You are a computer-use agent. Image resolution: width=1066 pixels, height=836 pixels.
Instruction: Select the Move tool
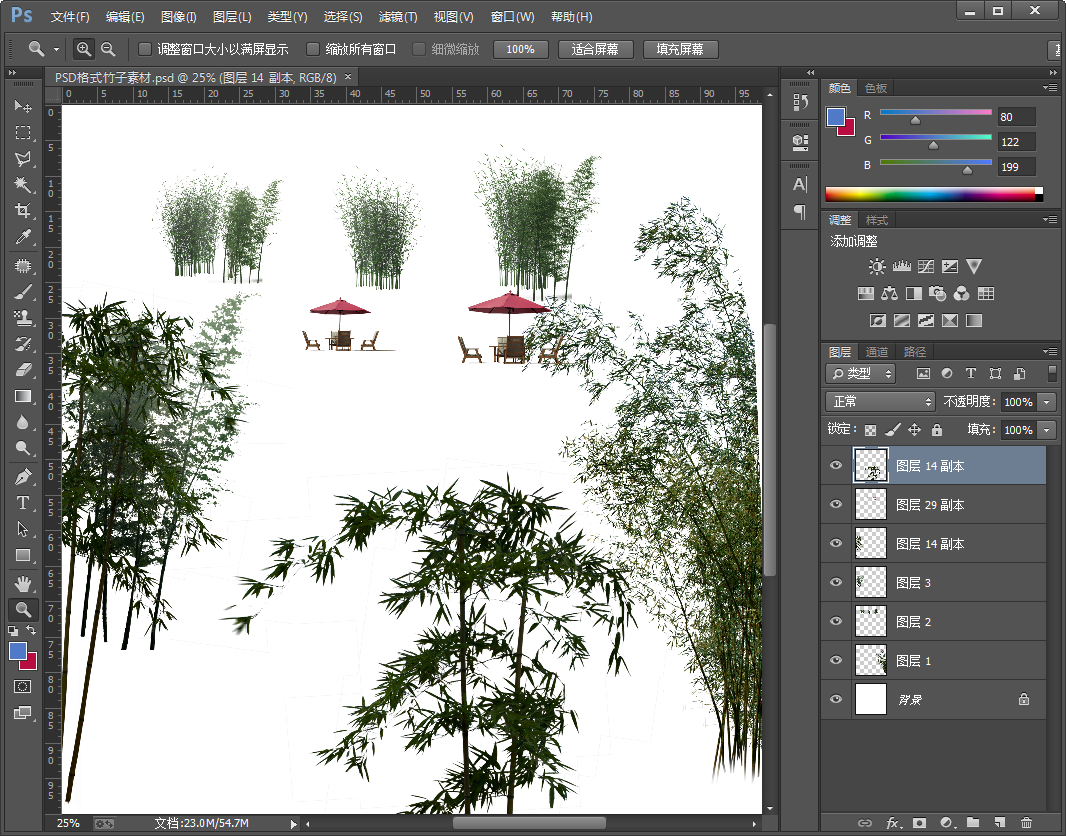coord(22,107)
